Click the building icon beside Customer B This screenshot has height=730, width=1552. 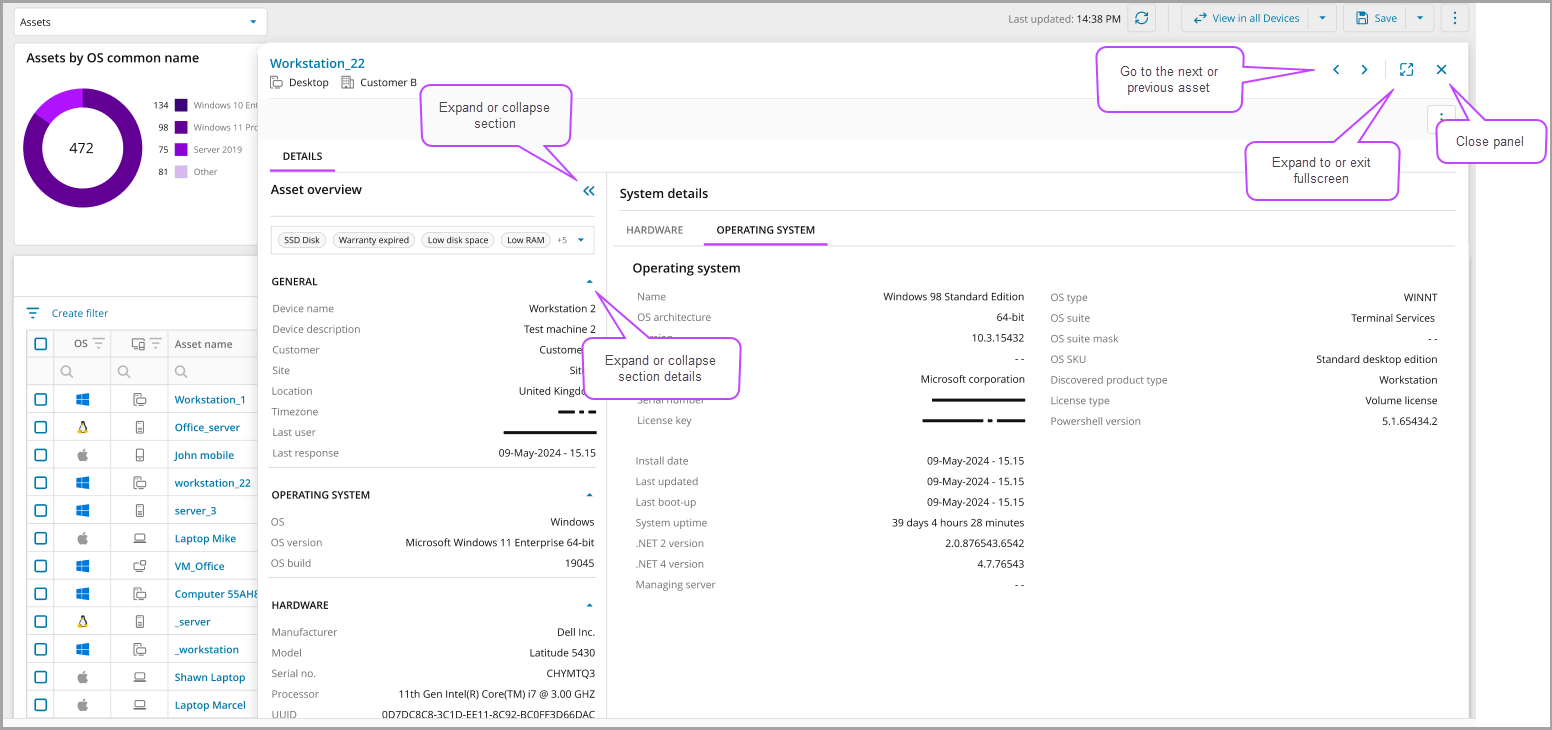tap(348, 82)
